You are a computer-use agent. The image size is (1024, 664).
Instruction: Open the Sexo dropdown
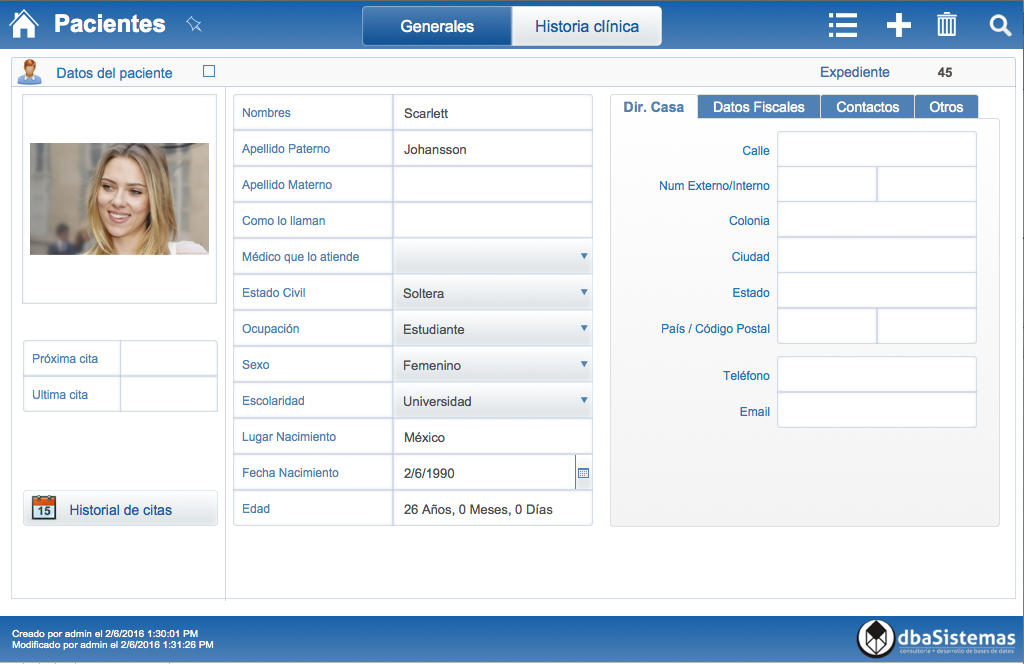pyautogui.click(x=584, y=365)
